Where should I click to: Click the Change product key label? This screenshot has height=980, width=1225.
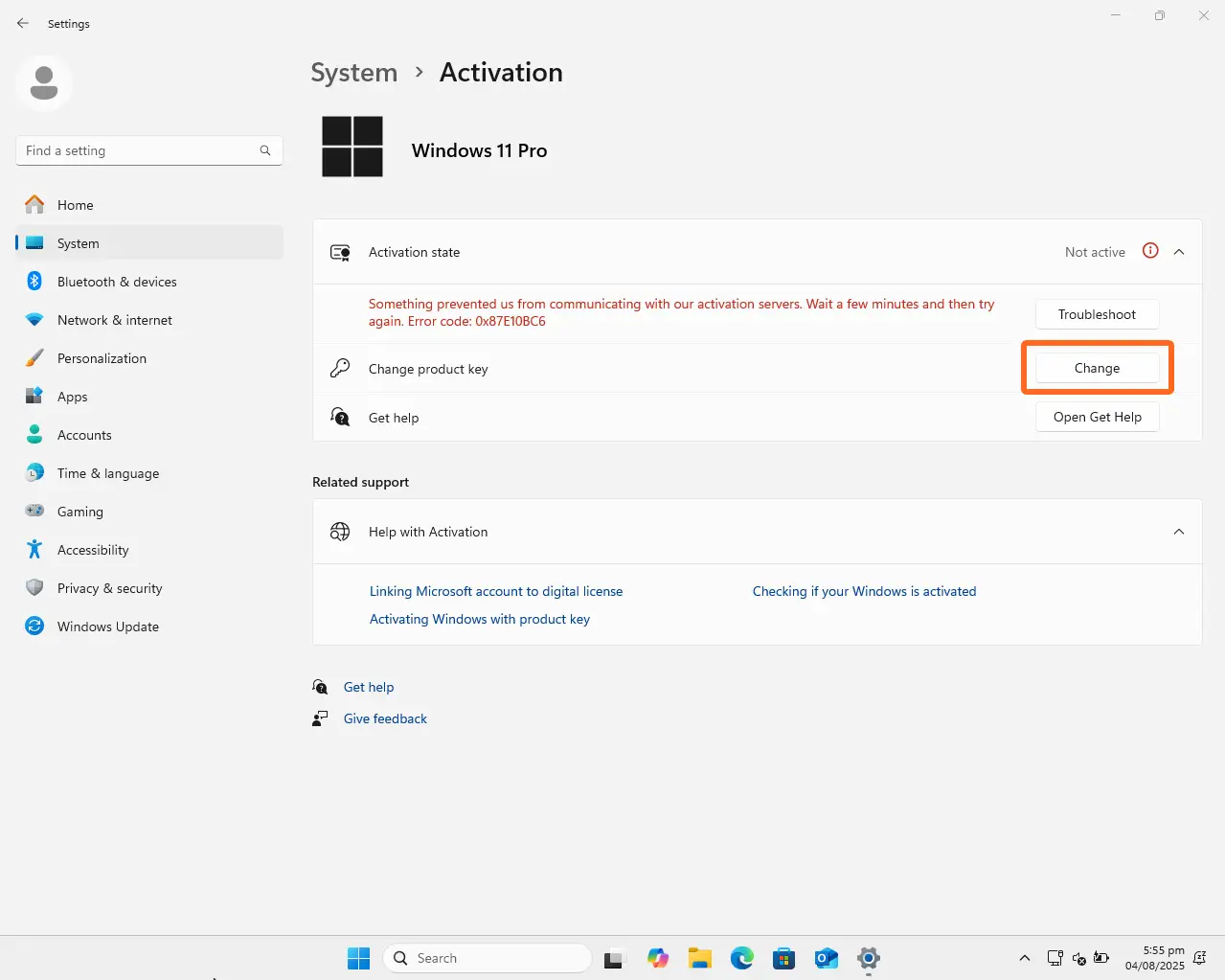(428, 369)
